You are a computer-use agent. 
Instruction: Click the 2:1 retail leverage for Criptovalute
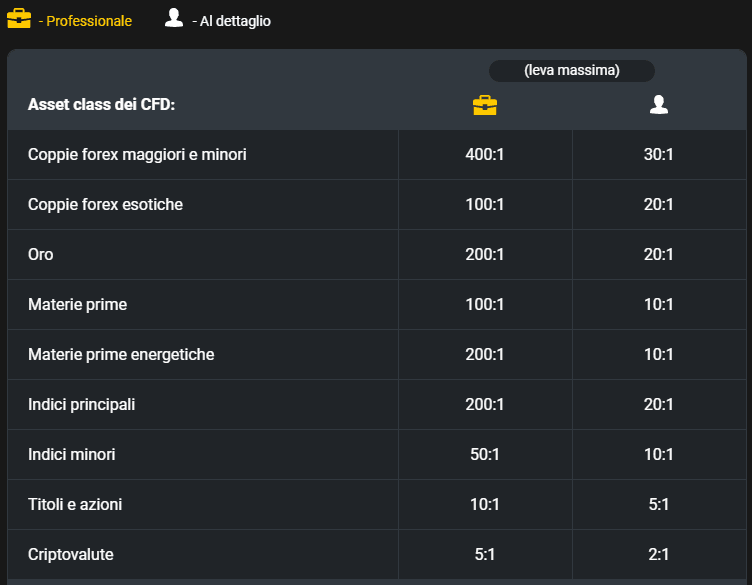click(658, 555)
